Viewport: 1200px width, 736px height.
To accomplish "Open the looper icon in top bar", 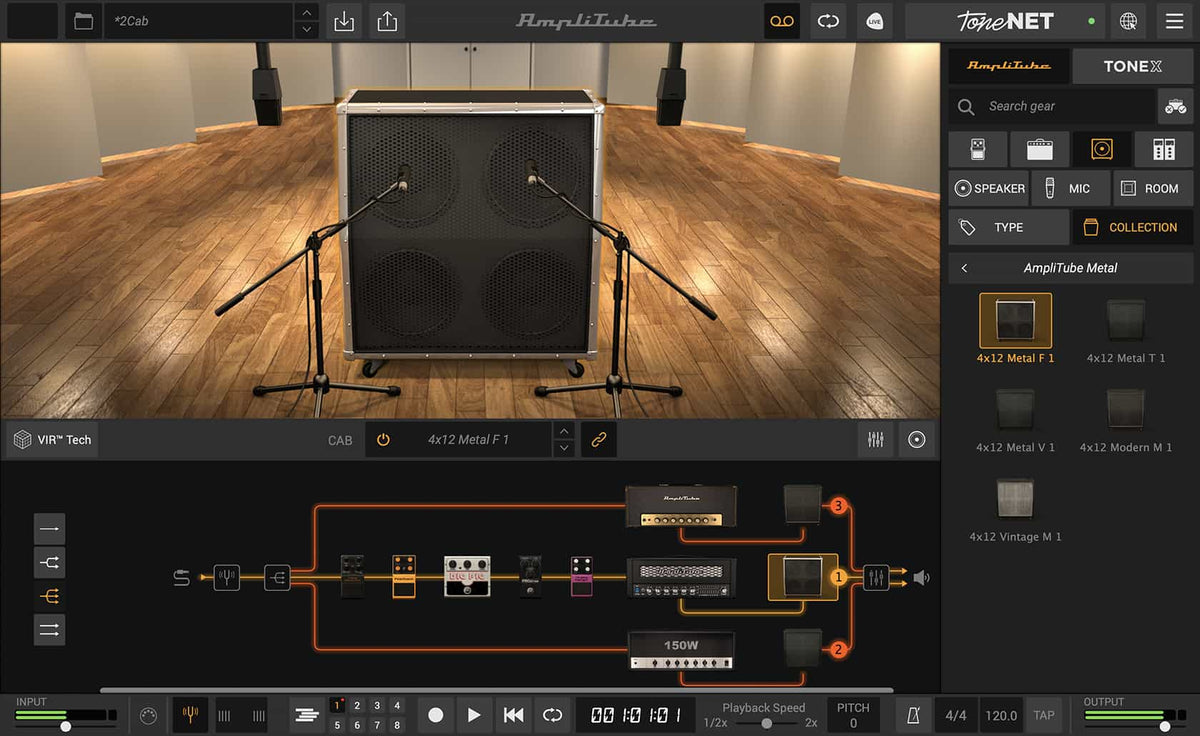I will point(828,20).
